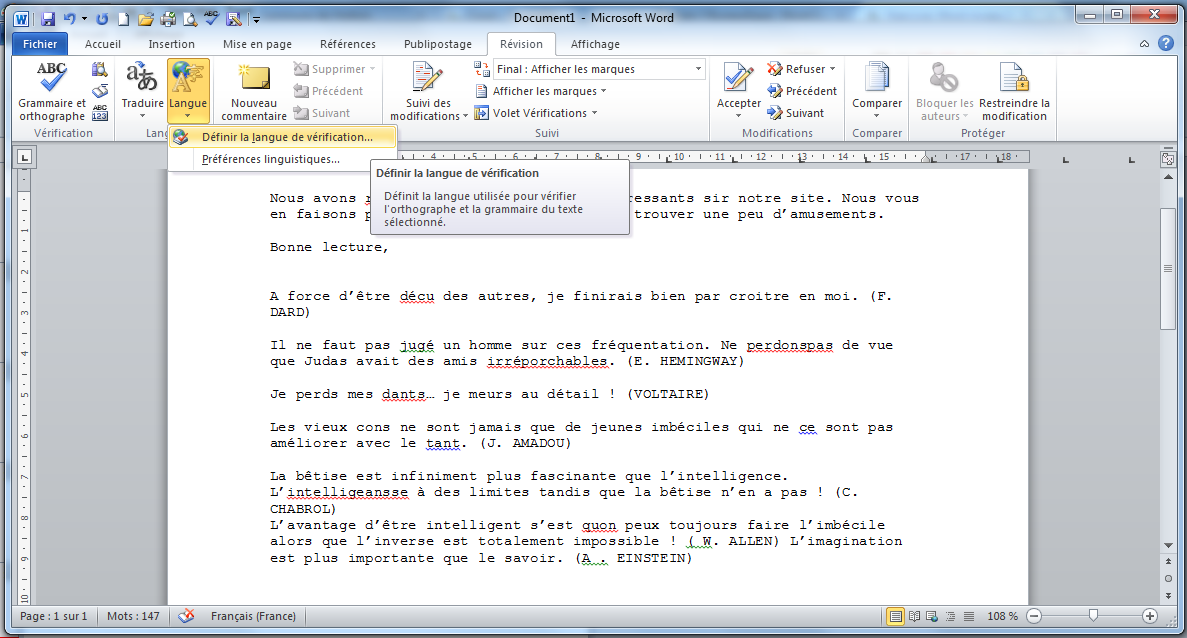Launch Grammaire et orthographe check
The image size is (1187, 638).
point(51,91)
